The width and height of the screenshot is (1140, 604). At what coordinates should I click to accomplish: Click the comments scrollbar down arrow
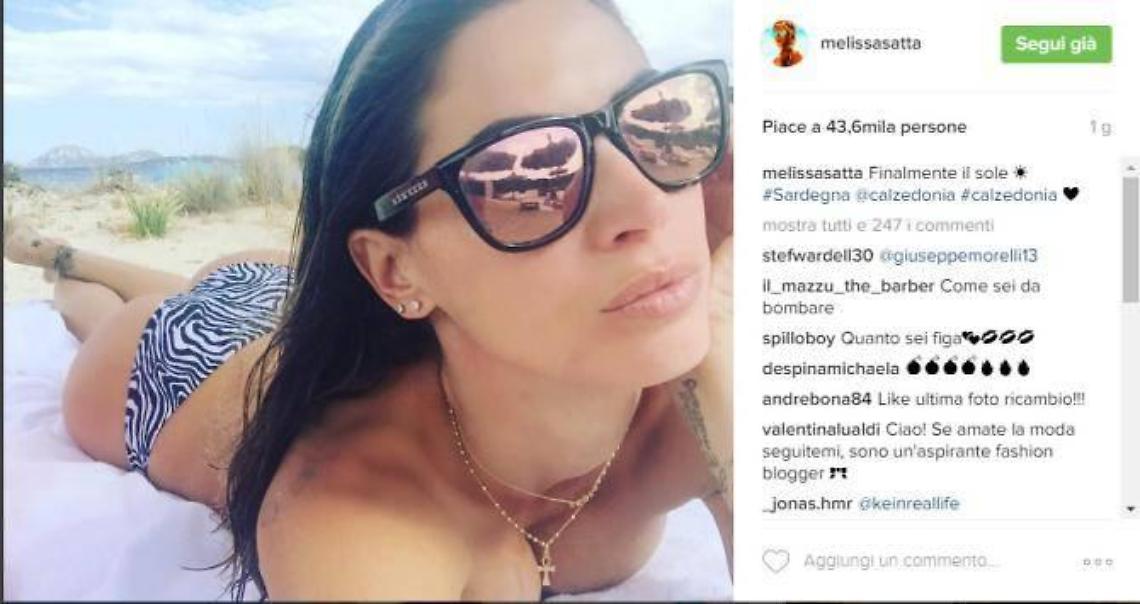[x=1131, y=509]
